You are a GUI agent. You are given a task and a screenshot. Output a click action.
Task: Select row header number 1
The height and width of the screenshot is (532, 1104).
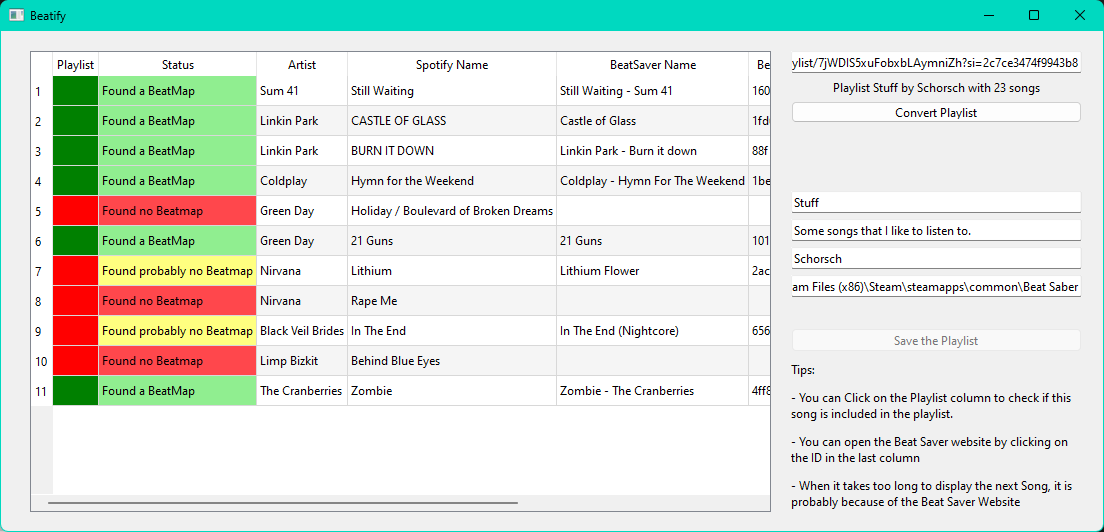42,91
